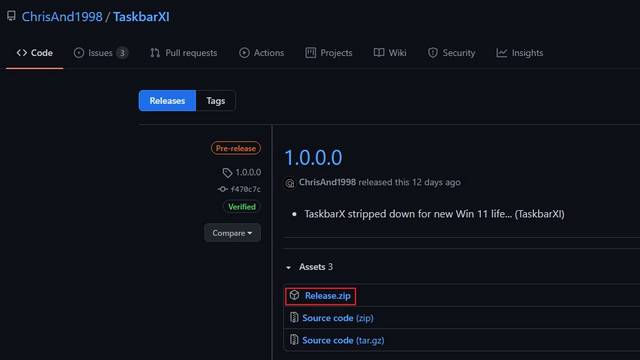Click the Projects board icon

point(311,53)
